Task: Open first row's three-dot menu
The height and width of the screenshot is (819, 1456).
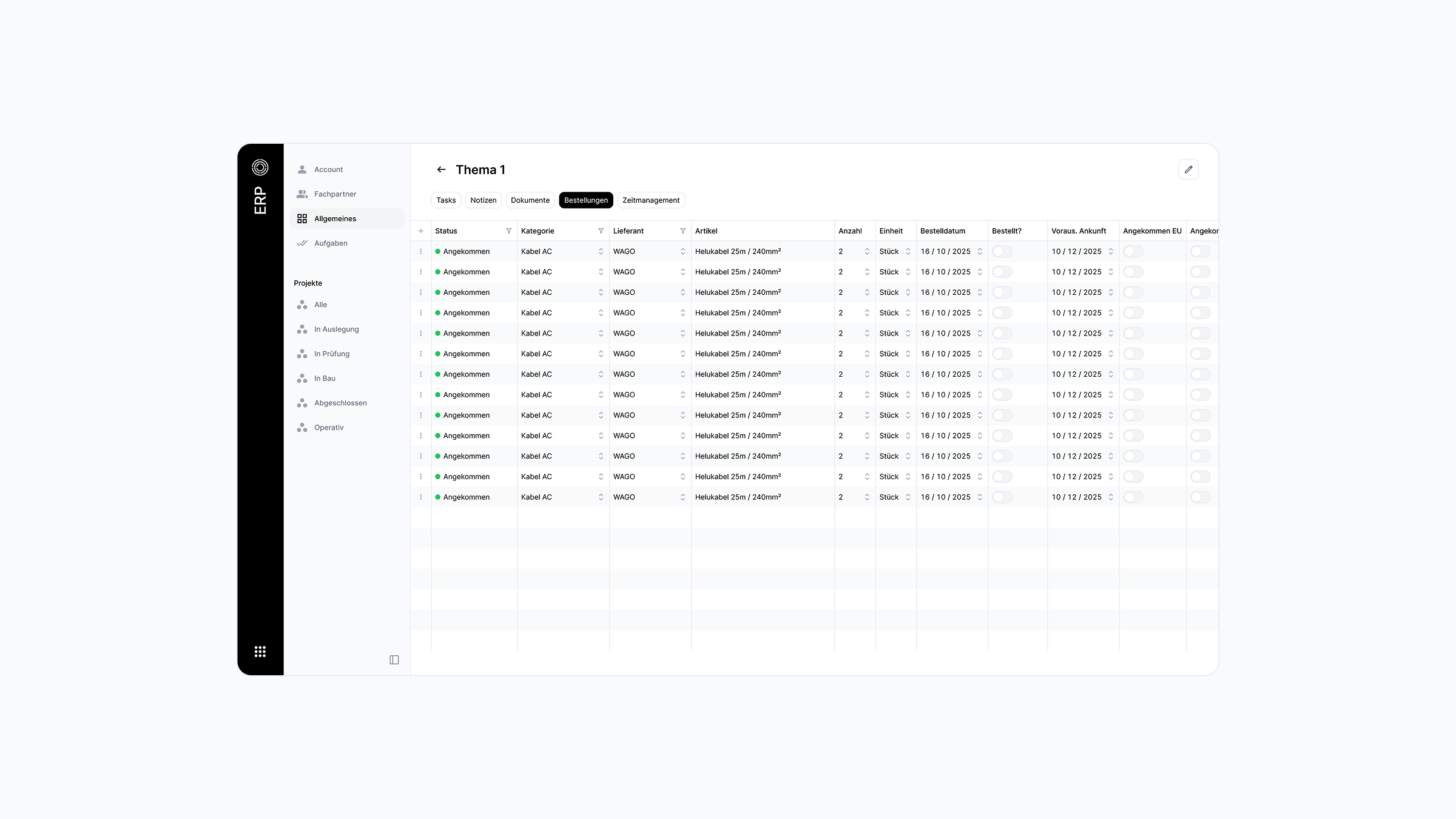Action: pos(420,251)
